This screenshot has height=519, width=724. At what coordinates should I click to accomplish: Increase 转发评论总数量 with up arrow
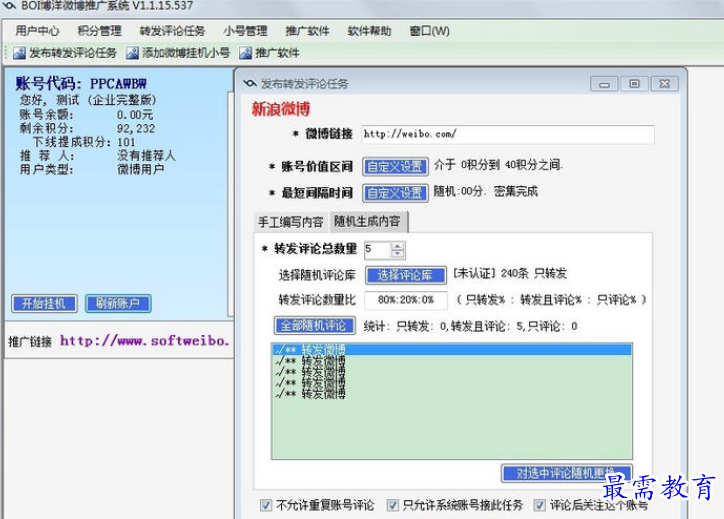click(398, 246)
